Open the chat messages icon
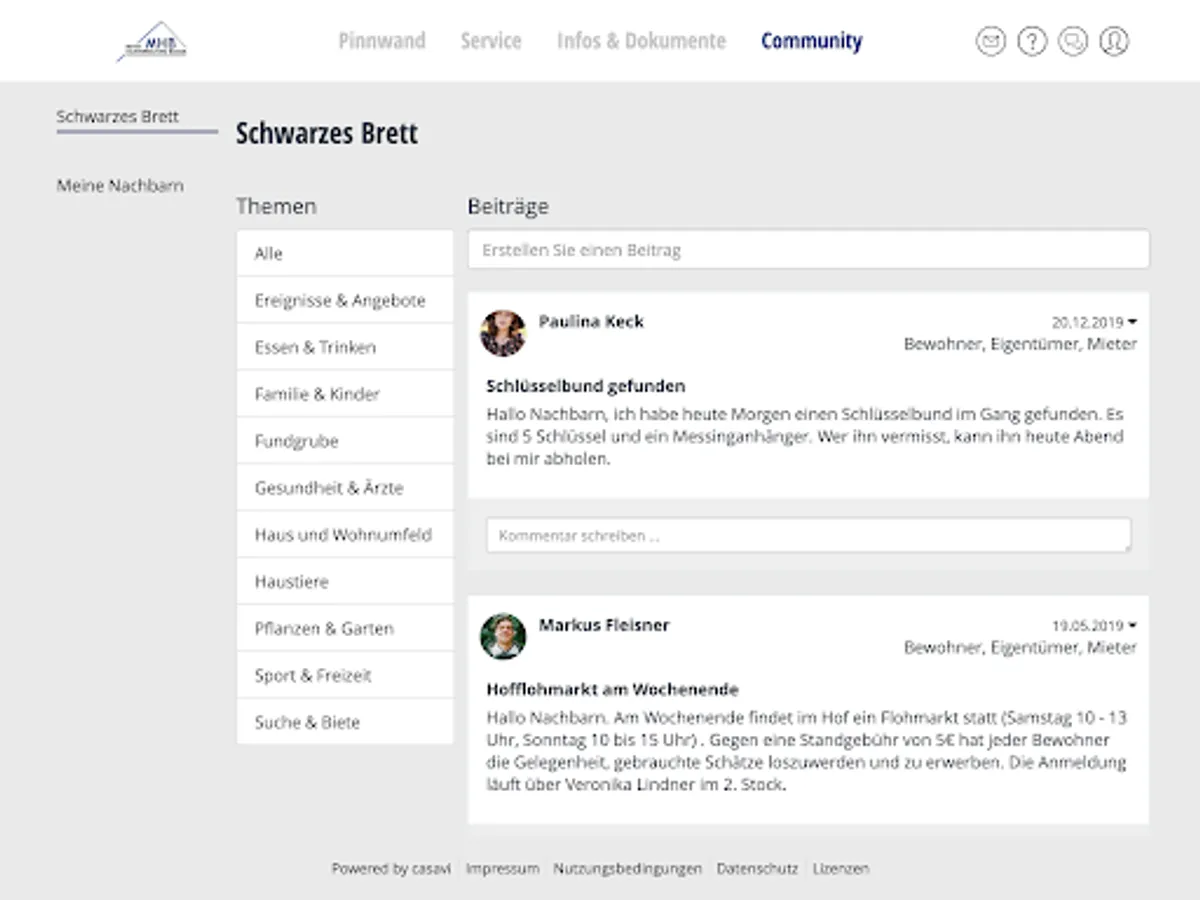 point(1073,41)
